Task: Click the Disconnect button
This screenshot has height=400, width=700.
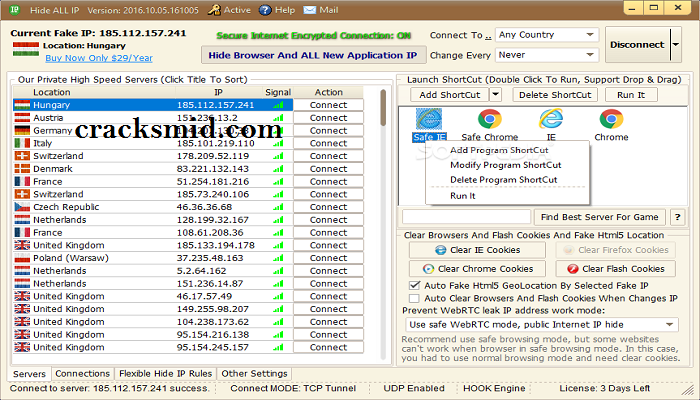Action: tap(638, 45)
